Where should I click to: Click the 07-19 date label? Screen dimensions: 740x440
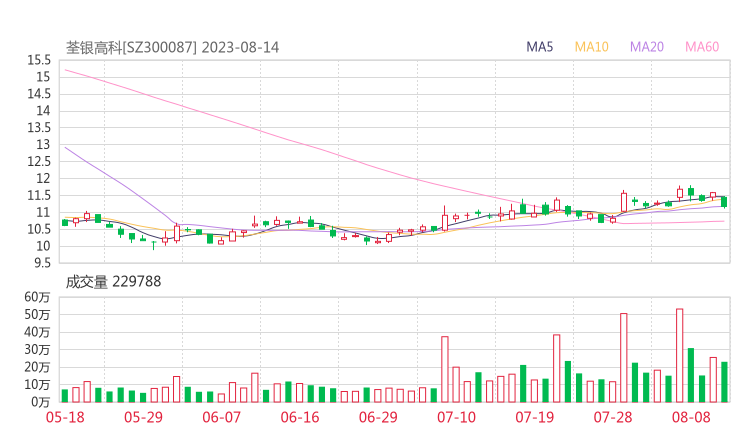coord(534,417)
